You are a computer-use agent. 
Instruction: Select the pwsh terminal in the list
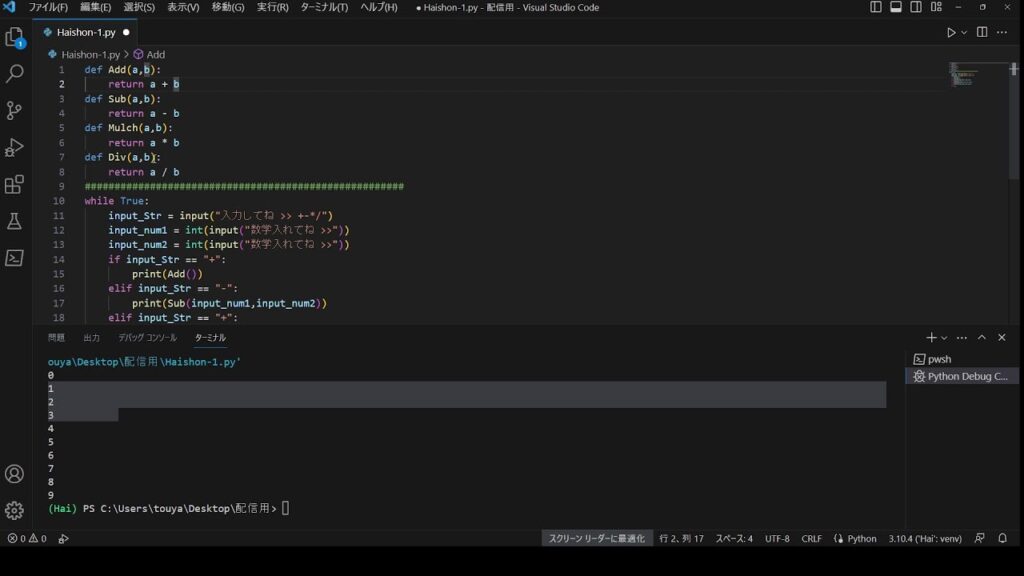939,359
